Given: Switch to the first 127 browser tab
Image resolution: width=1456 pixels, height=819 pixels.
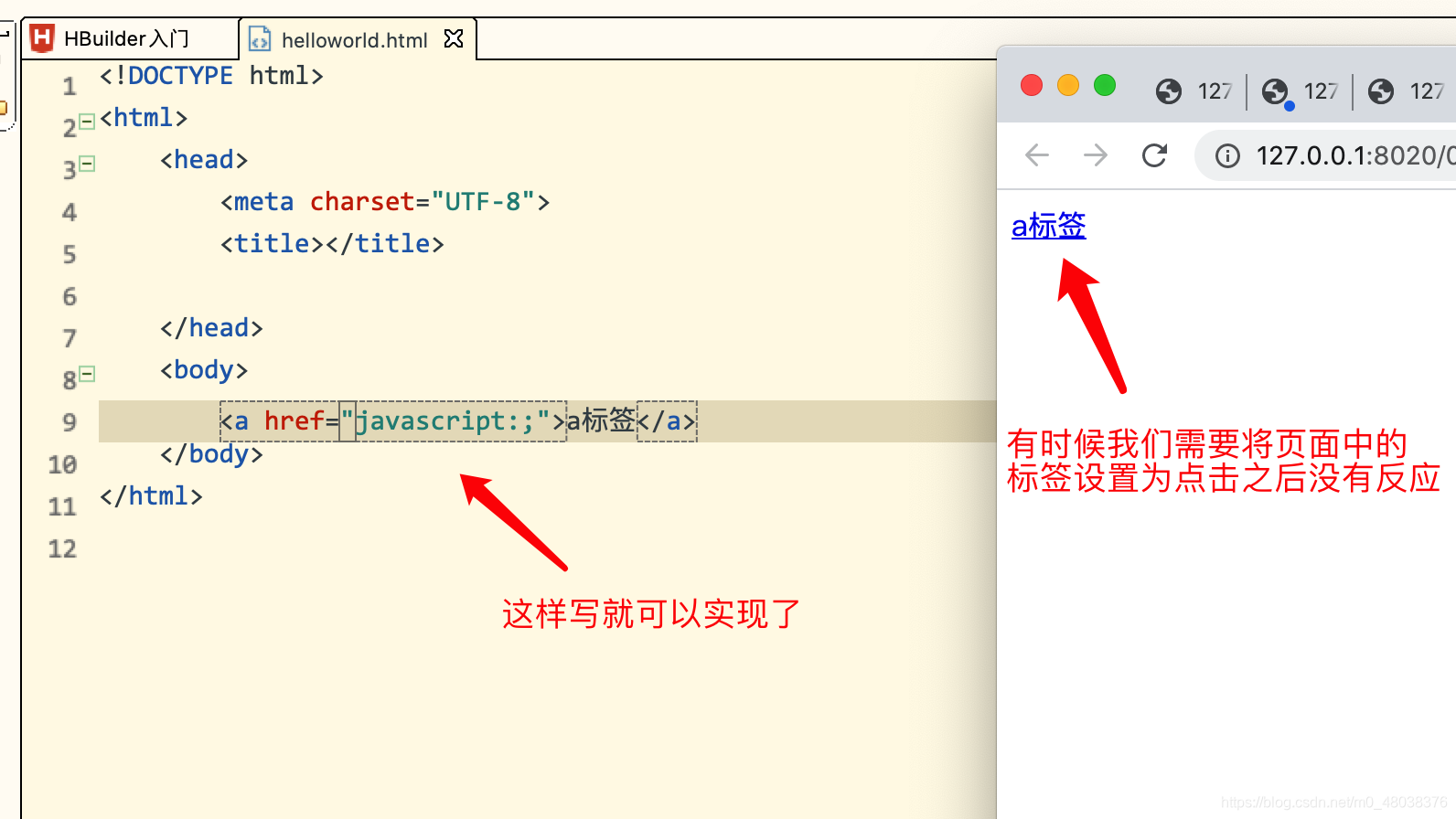Looking at the screenshot, I should (x=1194, y=91).
